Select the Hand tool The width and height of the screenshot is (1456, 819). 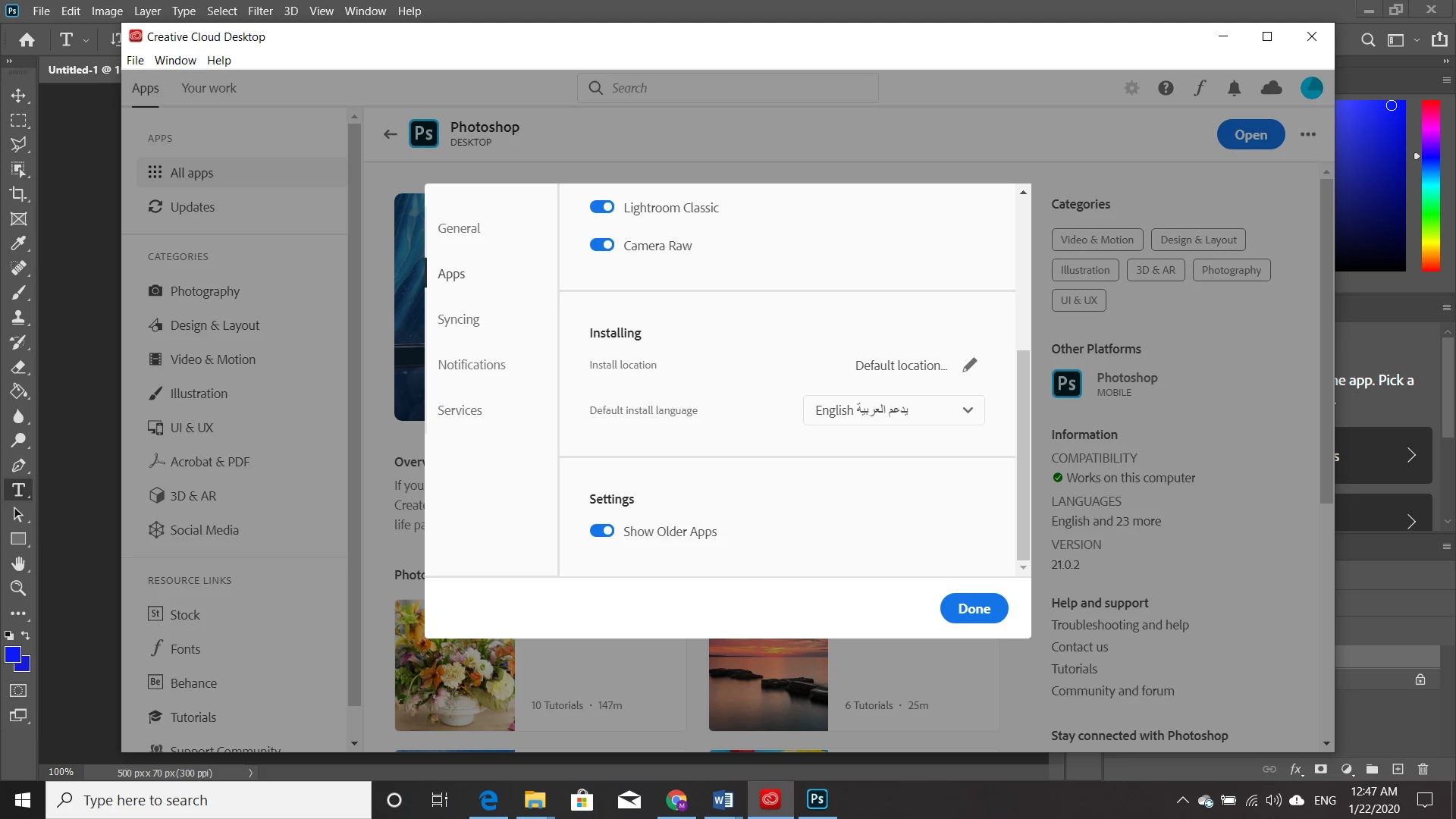pyautogui.click(x=18, y=563)
